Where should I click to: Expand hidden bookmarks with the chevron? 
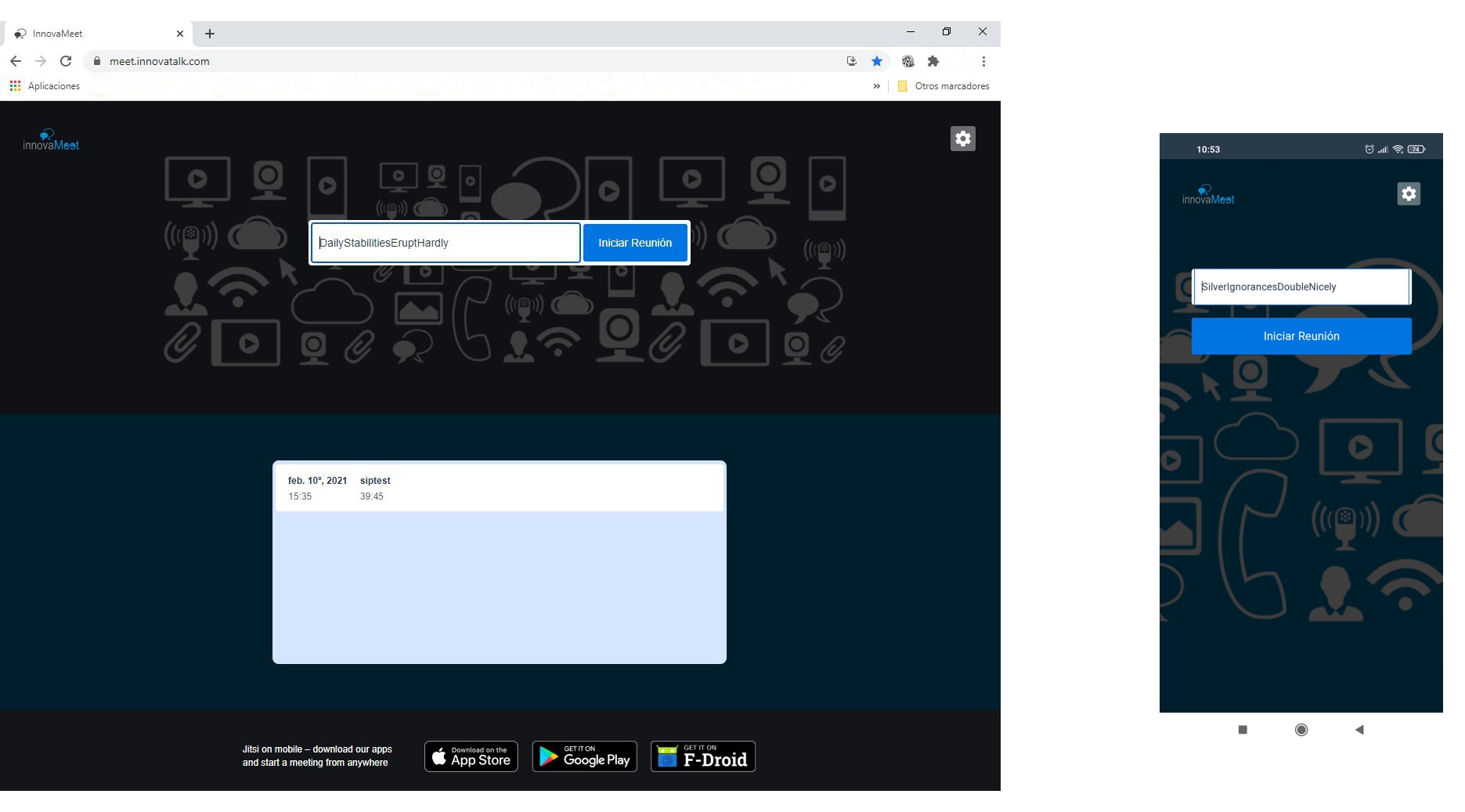tap(876, 86)
